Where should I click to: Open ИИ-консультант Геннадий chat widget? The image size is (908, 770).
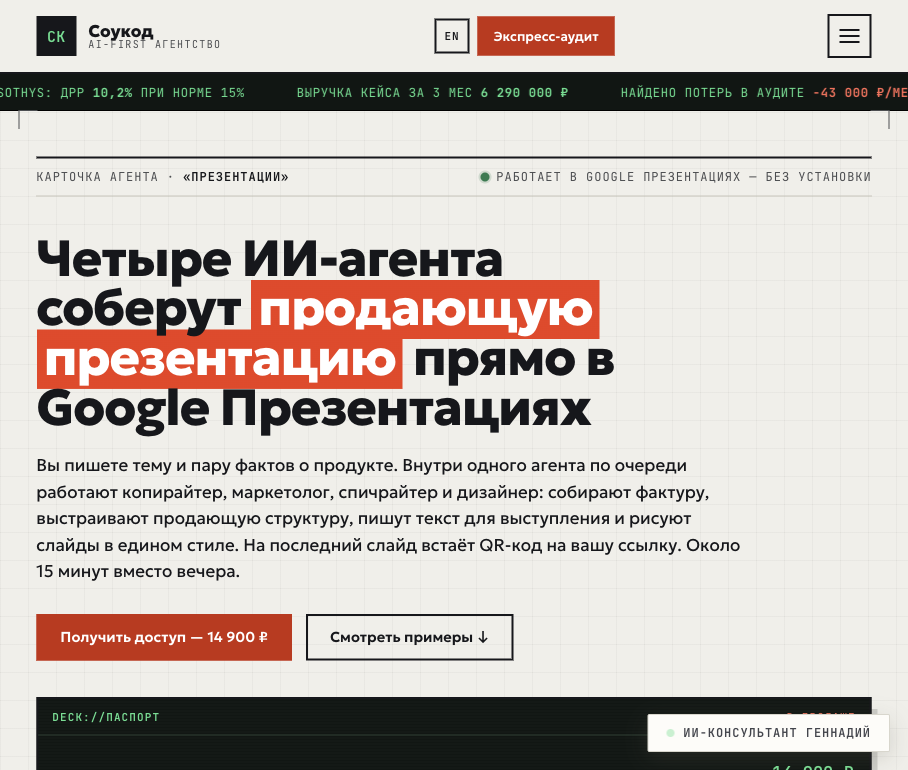(x=768, y=733)
